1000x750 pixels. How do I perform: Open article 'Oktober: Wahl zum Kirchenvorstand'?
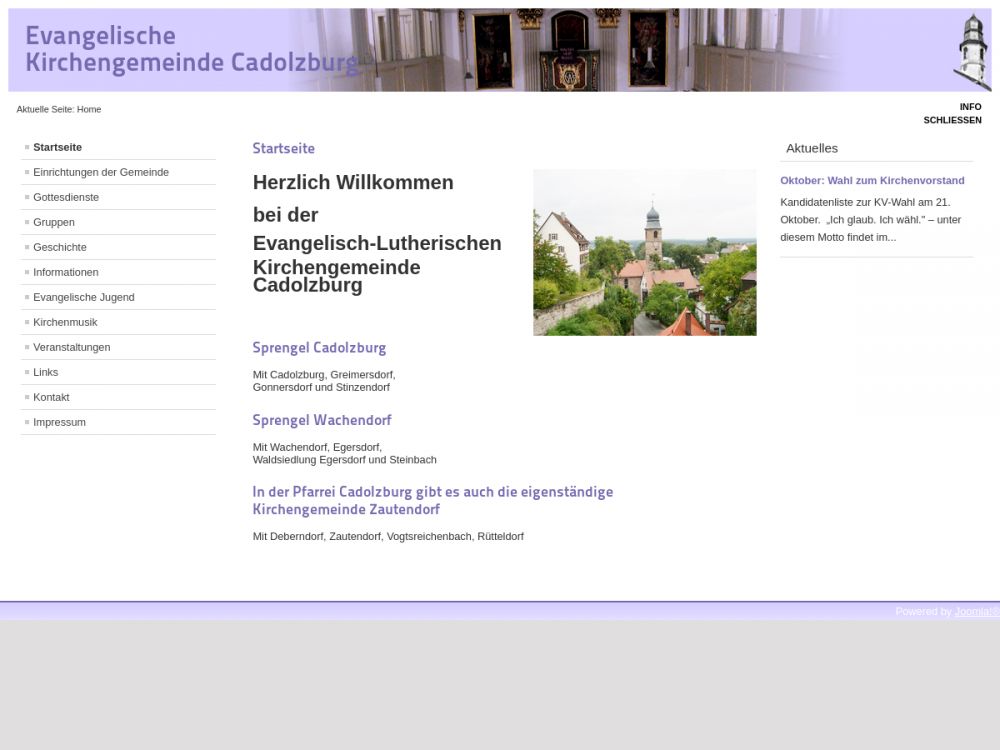[872, 181]
